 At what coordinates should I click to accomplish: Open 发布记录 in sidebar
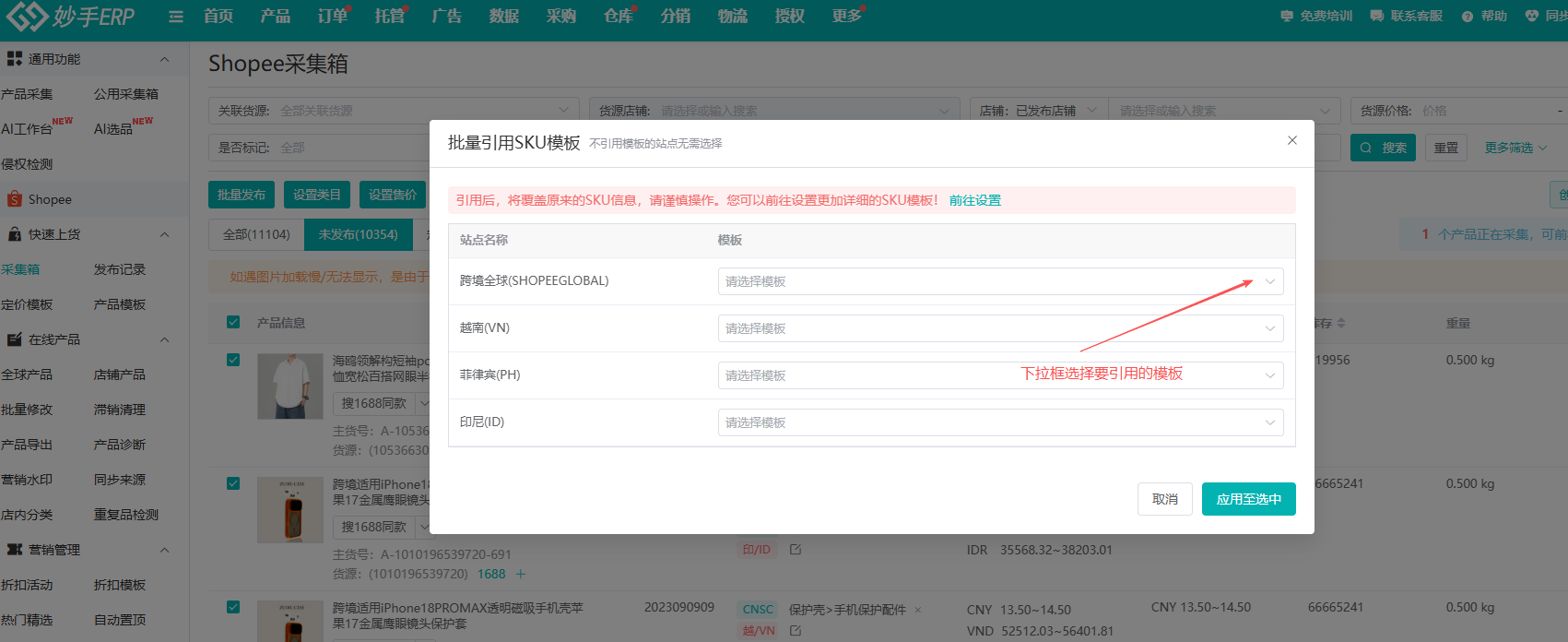pyautogui.click(x=120, y=269)
